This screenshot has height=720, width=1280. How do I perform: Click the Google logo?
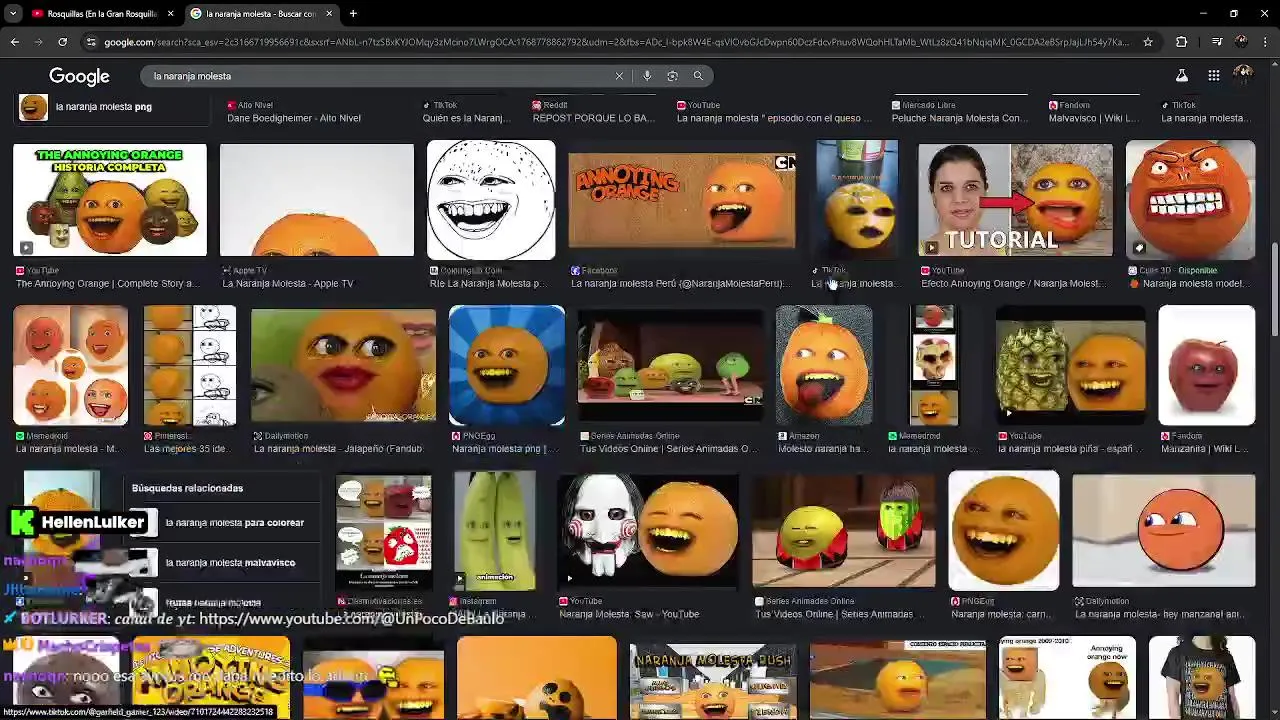pyautogui.click(x=79, y=77)
